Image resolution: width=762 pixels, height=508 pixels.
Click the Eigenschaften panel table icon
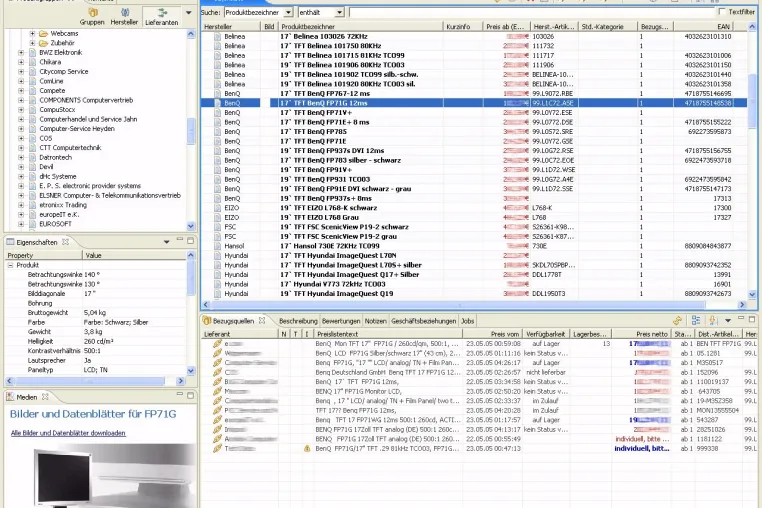tap(10, 242)
